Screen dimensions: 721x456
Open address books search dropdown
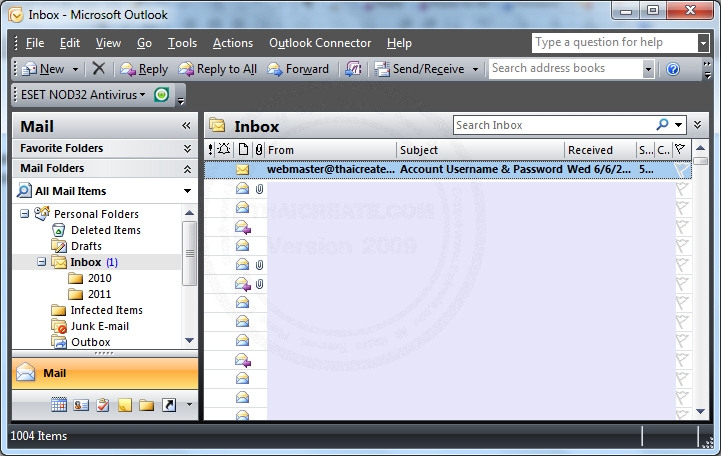(648, 69)
